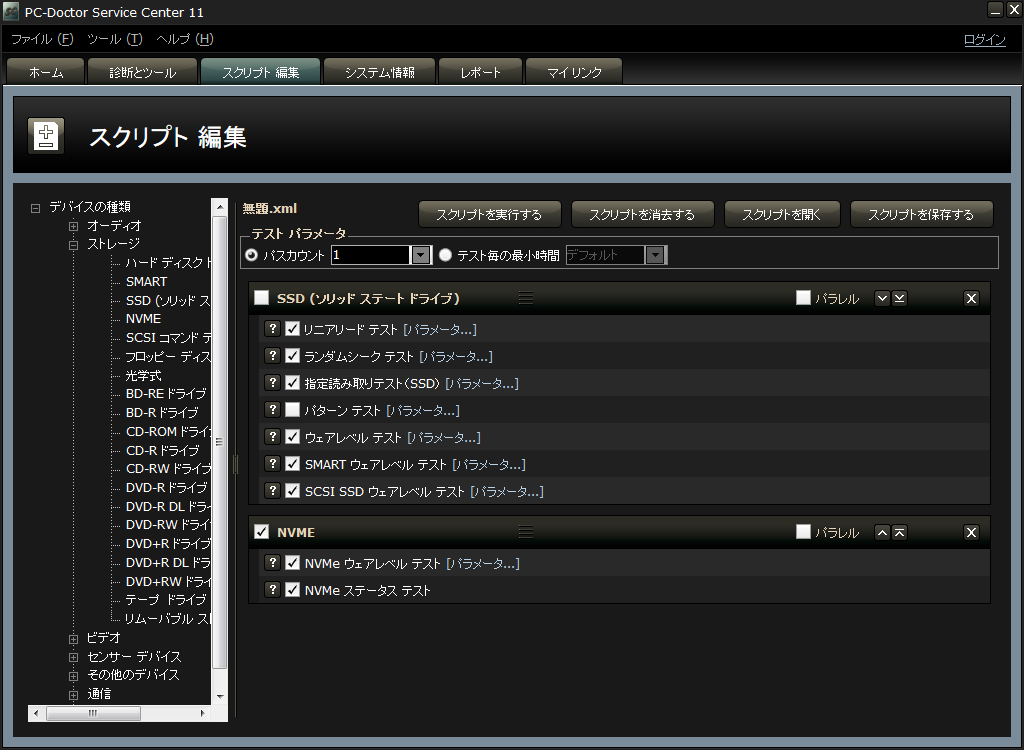Click the help icon for NVMe ステータス テスト
Screen dimensions: 1024x750
272,590
